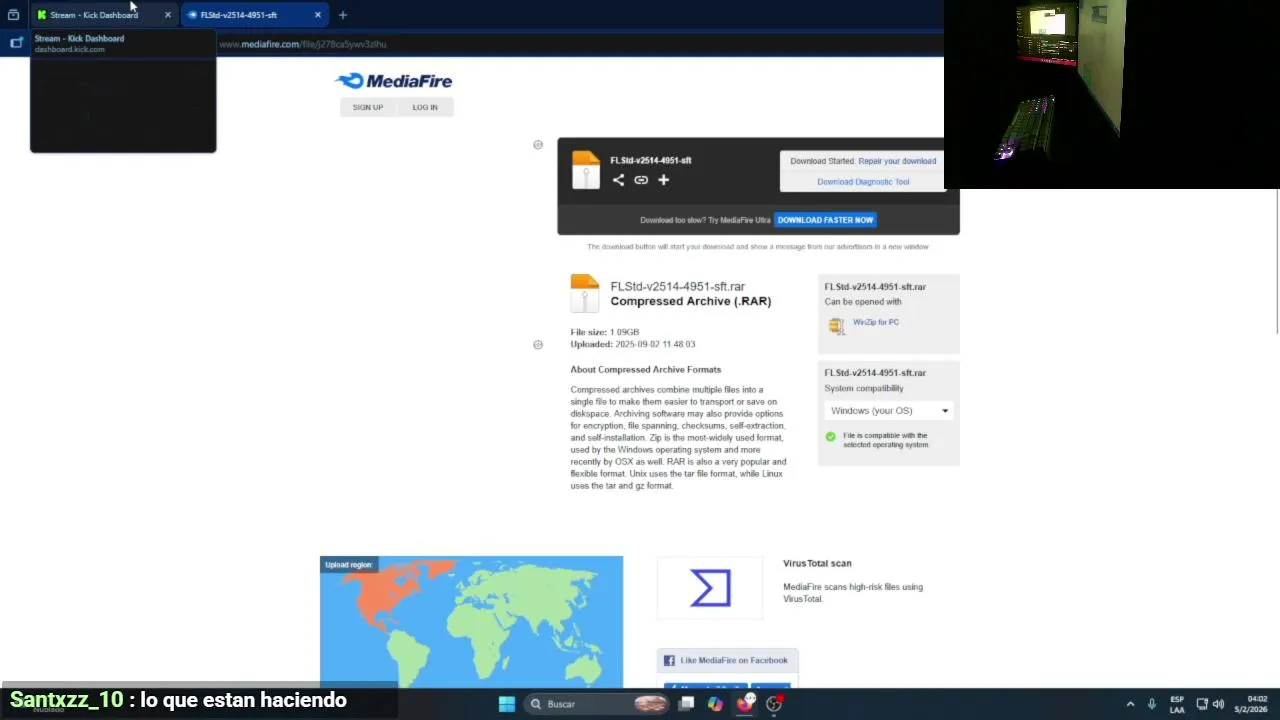The height and width of the screenshot is (720, 1280).
Task: Open the Windows (your OS) dropdown
Action: click(889, 411)
